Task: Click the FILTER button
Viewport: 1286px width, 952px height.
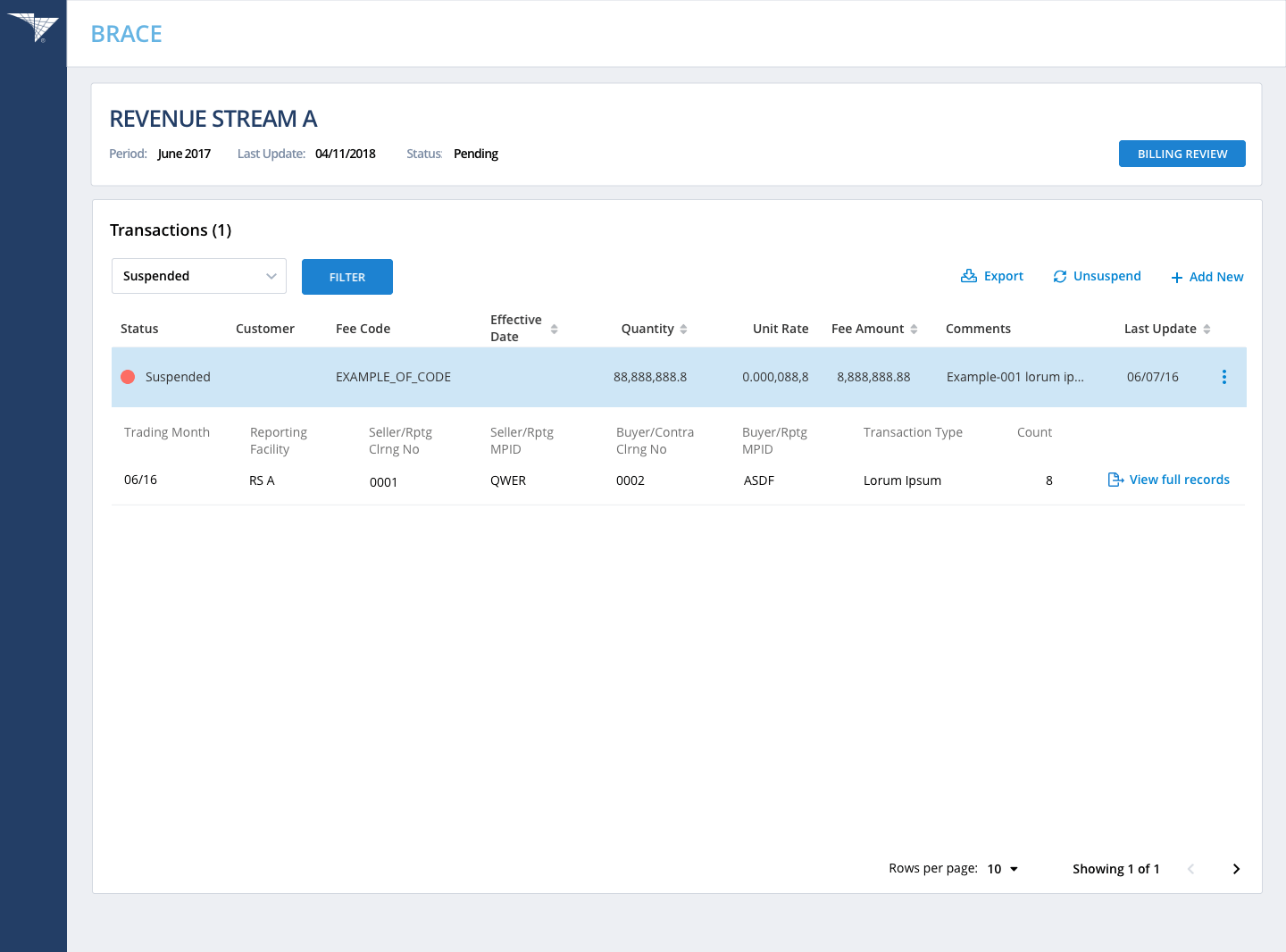Action: point(347,277)
